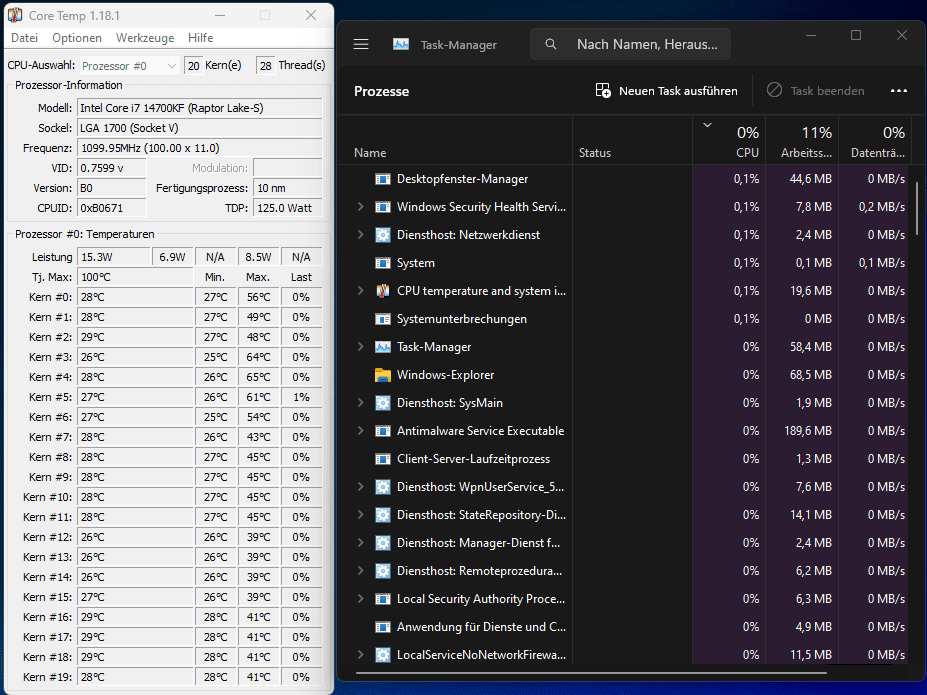Click the Diensthost: SysMain gear icon
The width and height of the screenshot is (927, 695).
point(383,403)
